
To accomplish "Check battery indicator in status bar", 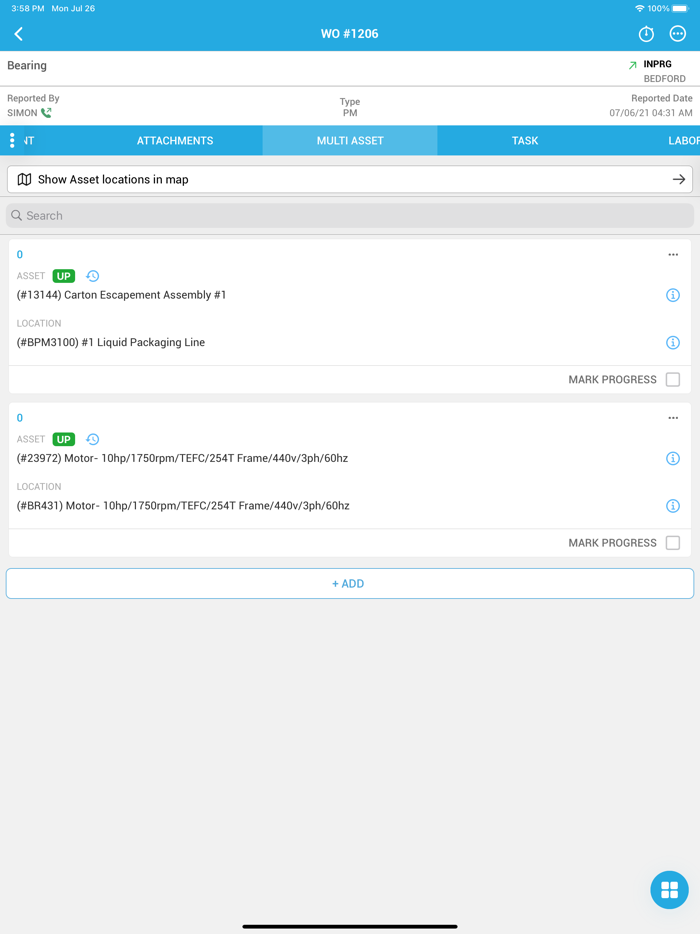I will 681,8.
